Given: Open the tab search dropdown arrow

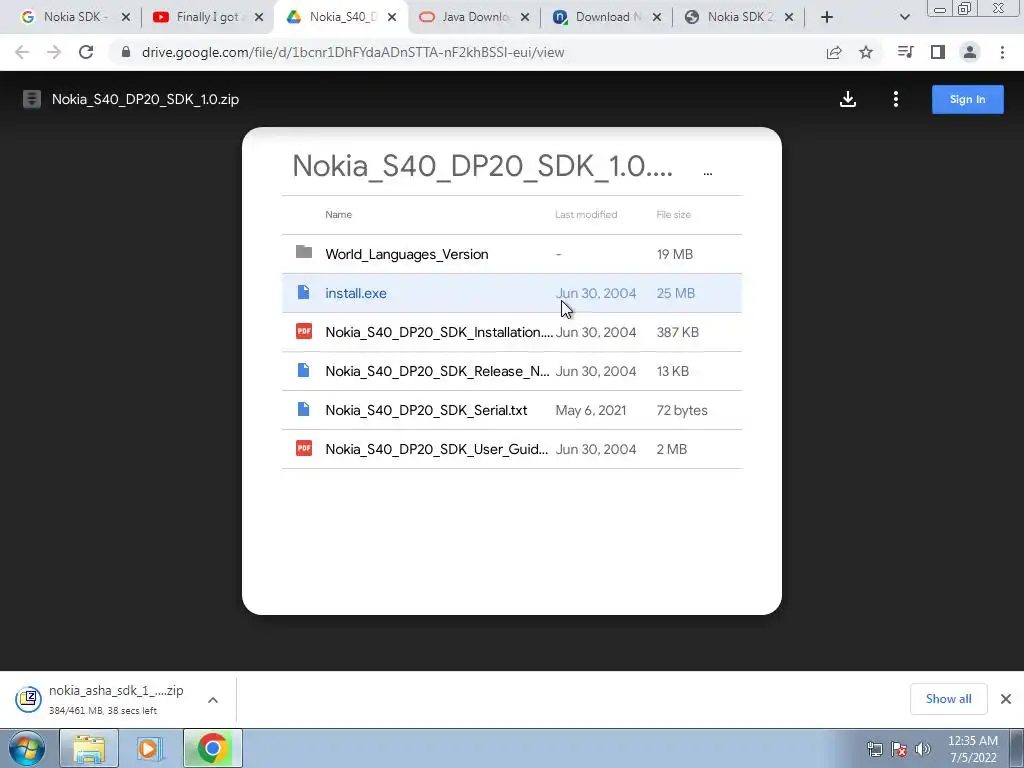Looking at the screenshot, I should point(904,17).
